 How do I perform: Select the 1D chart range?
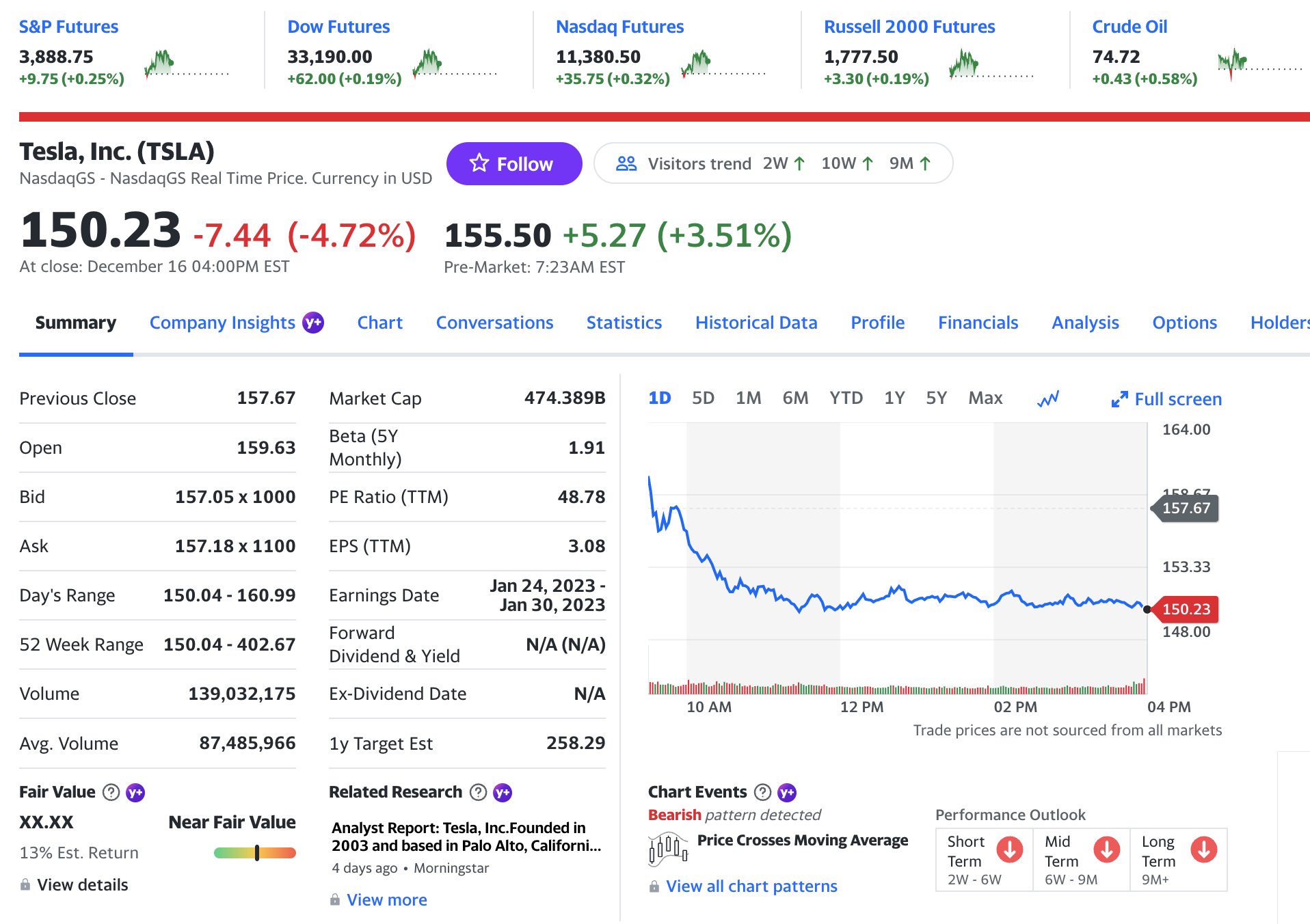(x=660, y=398)
